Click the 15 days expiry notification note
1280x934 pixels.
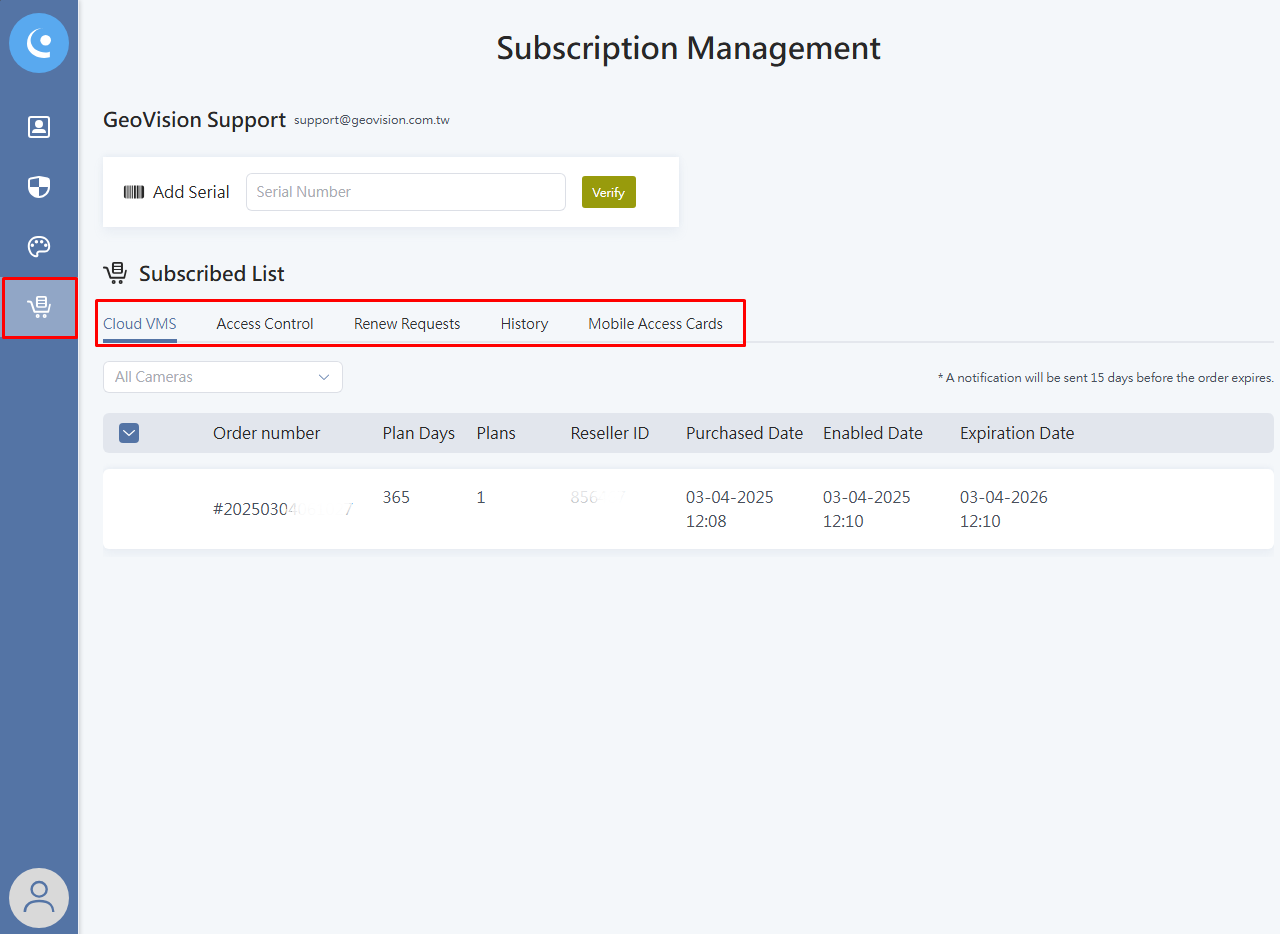(1106, 378)
